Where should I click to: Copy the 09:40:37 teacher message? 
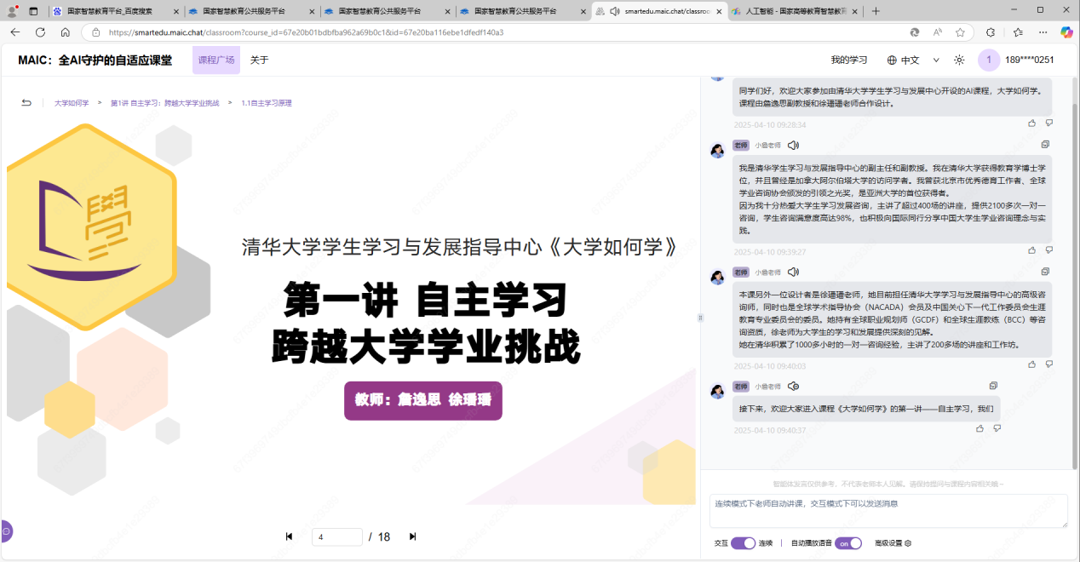pos(993,386)
